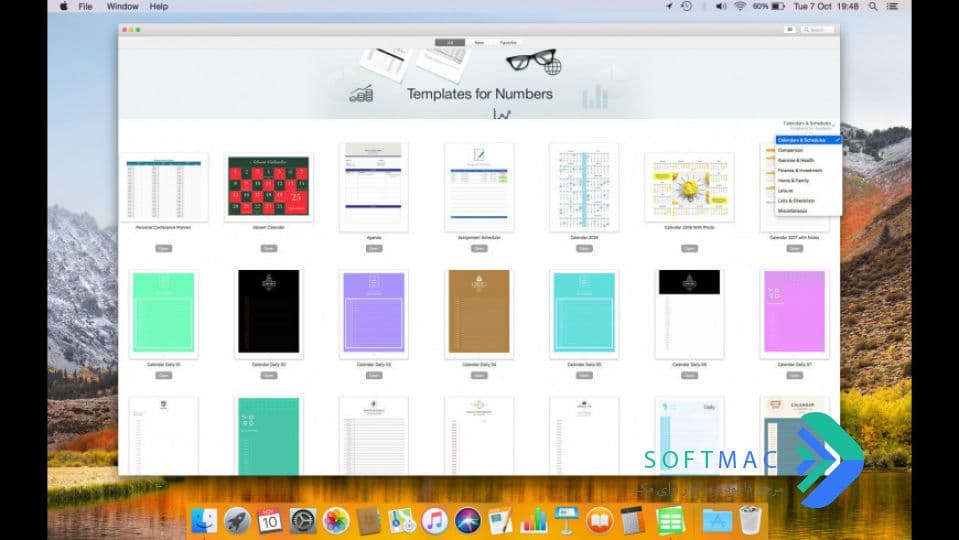Open the File menu
The height and width of the screenshot is (540, 959).
point(86,6)
